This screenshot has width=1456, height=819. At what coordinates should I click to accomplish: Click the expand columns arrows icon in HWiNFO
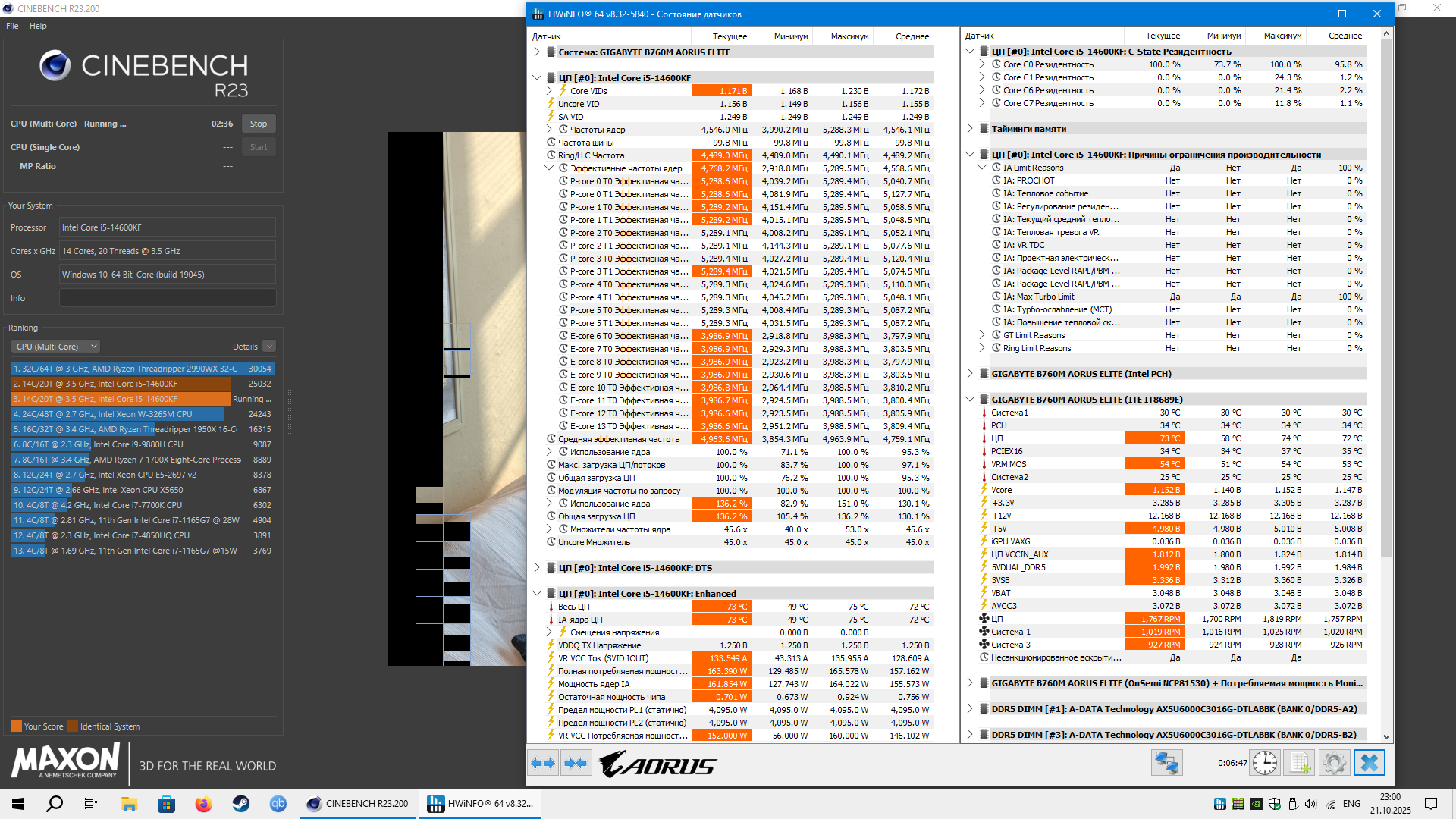(x=543, y=763)
